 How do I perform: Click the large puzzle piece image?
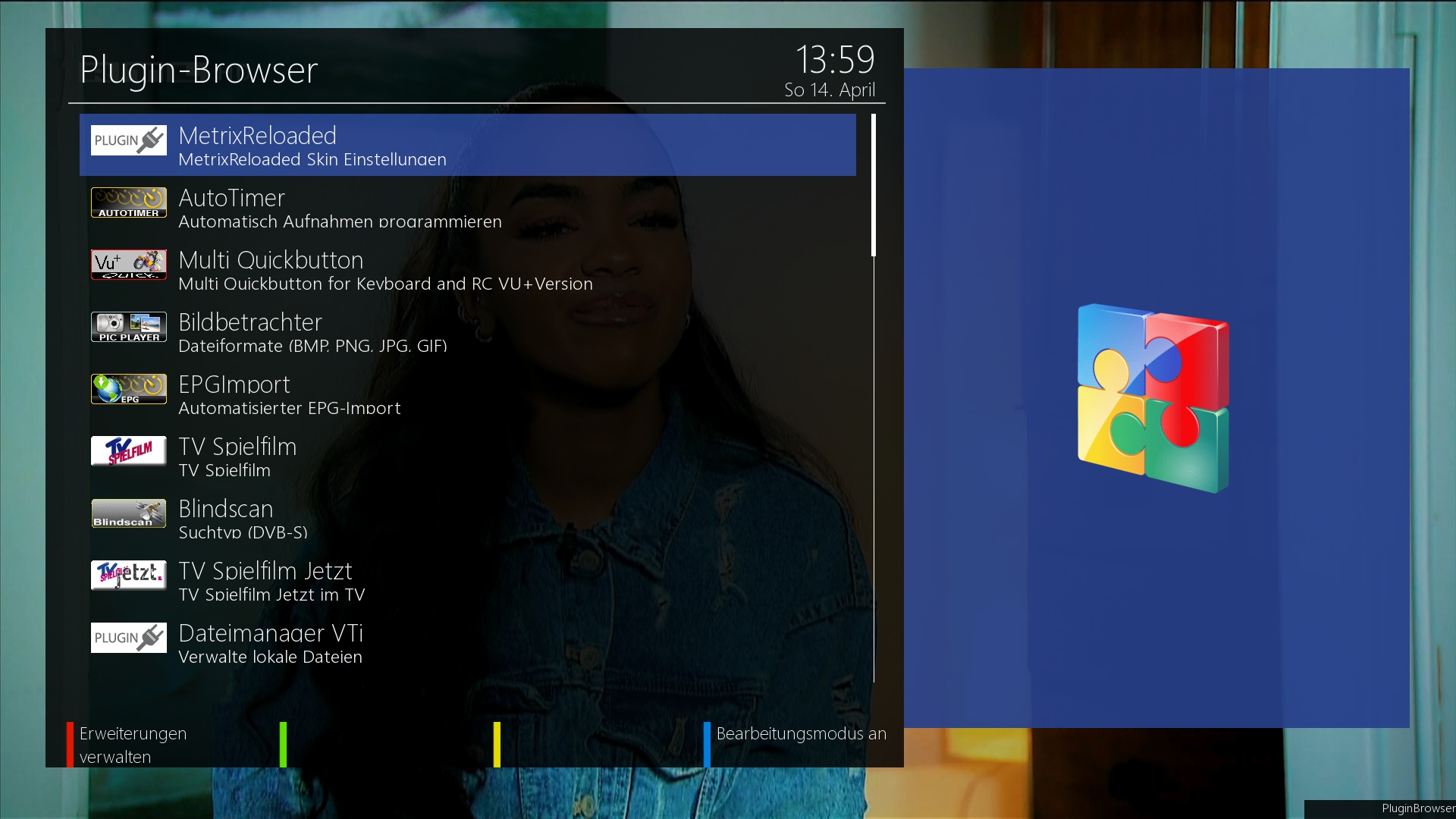pos(1153,398)
